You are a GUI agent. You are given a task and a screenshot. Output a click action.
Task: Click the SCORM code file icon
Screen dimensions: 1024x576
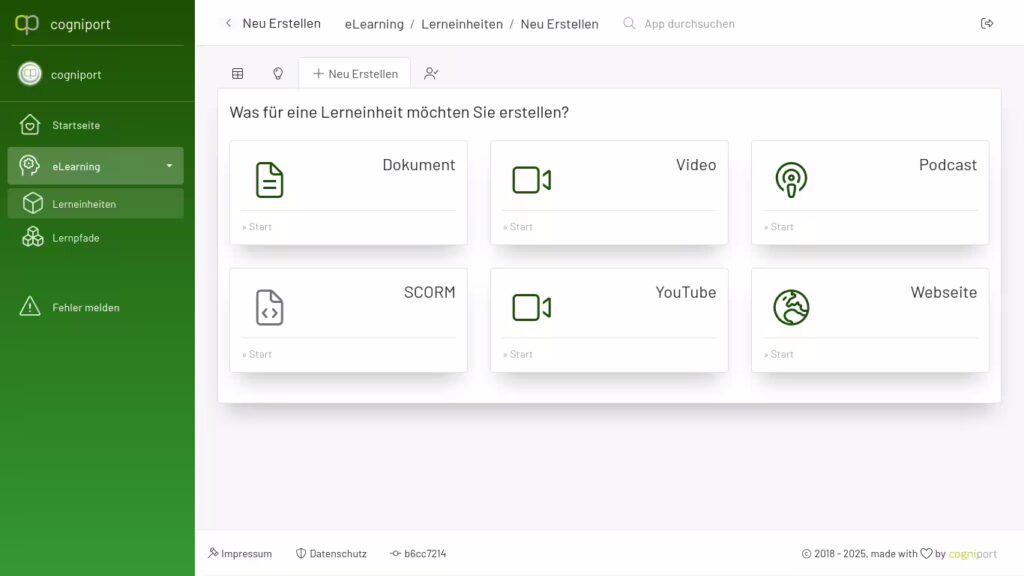tap(269, 307)
